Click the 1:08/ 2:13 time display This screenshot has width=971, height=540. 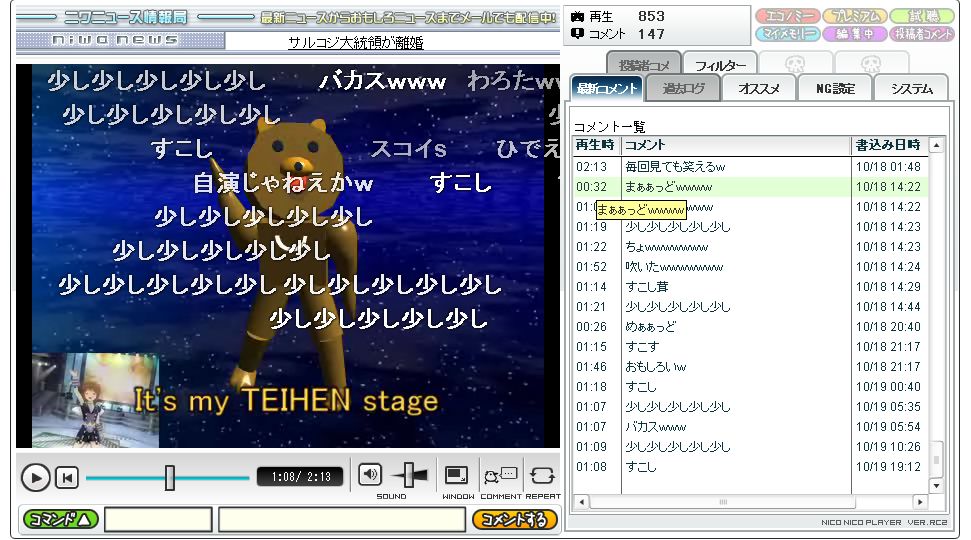click(300, 476)
